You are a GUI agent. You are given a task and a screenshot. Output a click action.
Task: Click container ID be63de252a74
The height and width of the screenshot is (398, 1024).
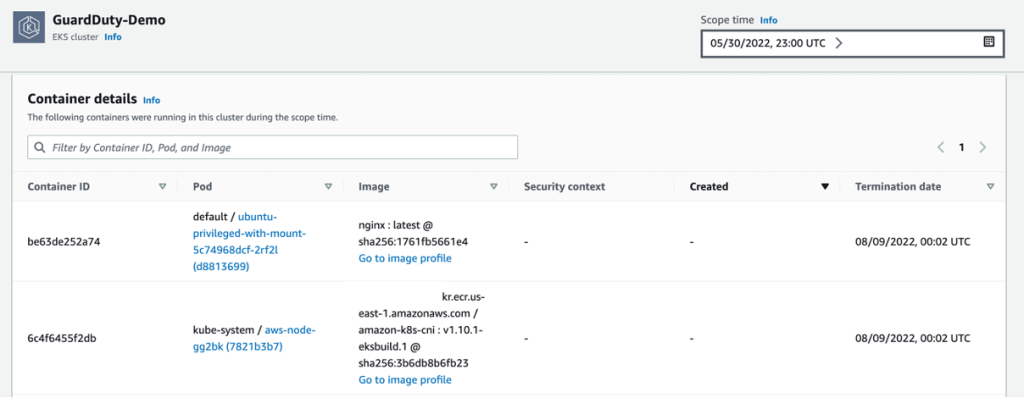pos(64,242)
